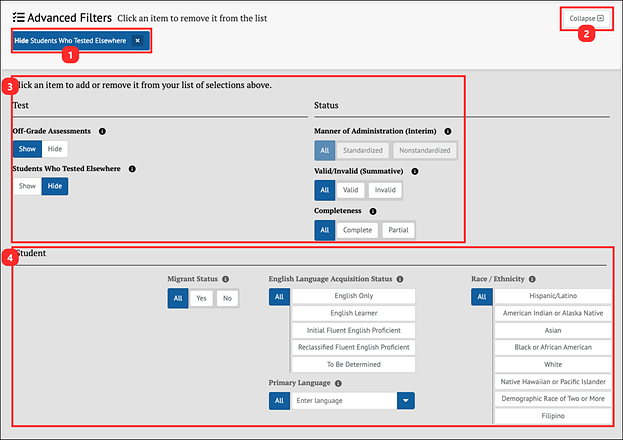This screenshot has width=623, height=440.
Task: Click info icon beside Migrant Status
Action: click(x=226, y=279)
